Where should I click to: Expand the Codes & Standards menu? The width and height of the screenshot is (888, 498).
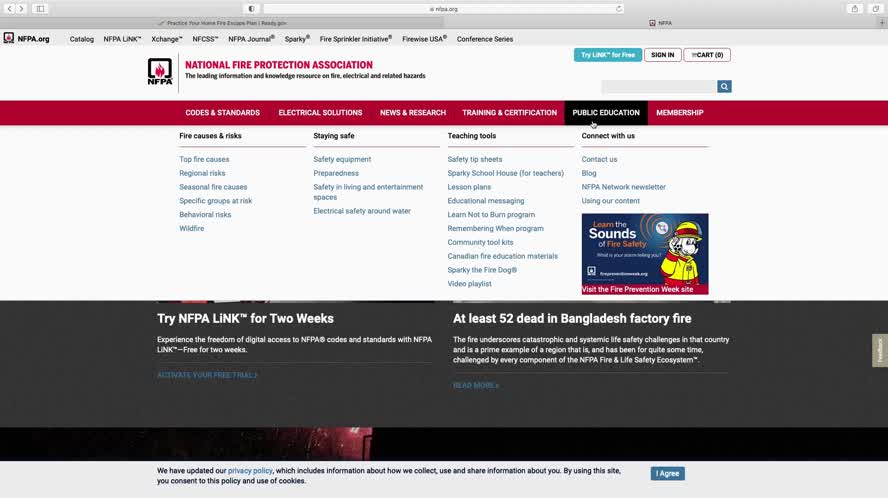point(222,113)
